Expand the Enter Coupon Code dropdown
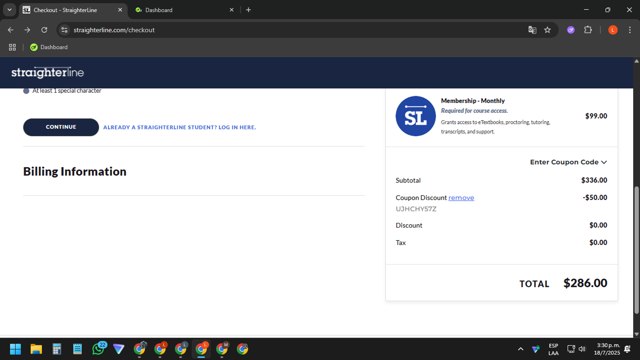 point(569,162)
